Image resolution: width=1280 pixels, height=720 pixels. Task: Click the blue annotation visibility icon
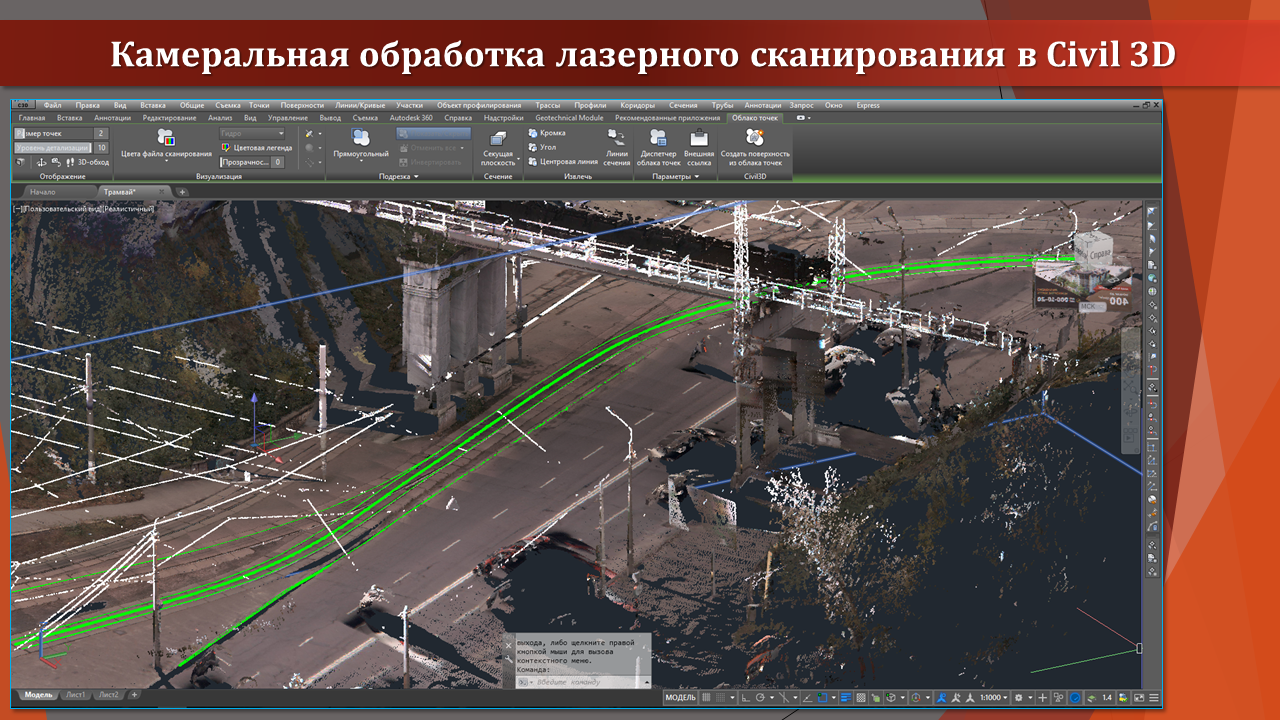point(942,697)
